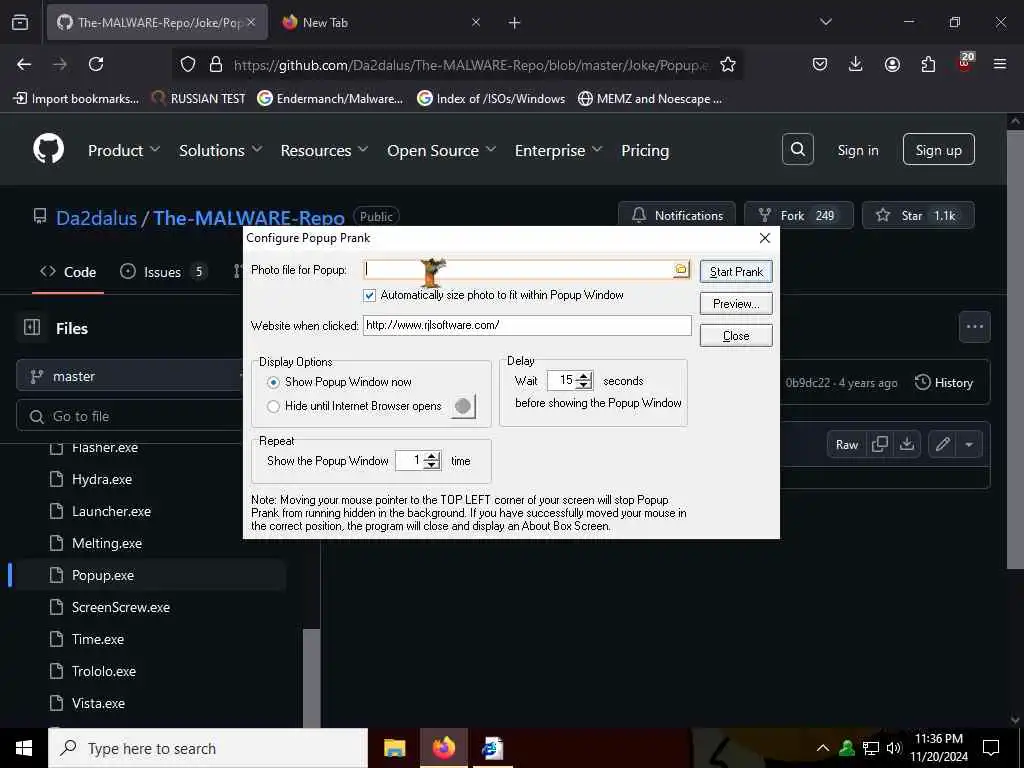Image resolution: width=1024 pixels, height=768 pixels.
Task: View file History link
Action: pos(944,383)
